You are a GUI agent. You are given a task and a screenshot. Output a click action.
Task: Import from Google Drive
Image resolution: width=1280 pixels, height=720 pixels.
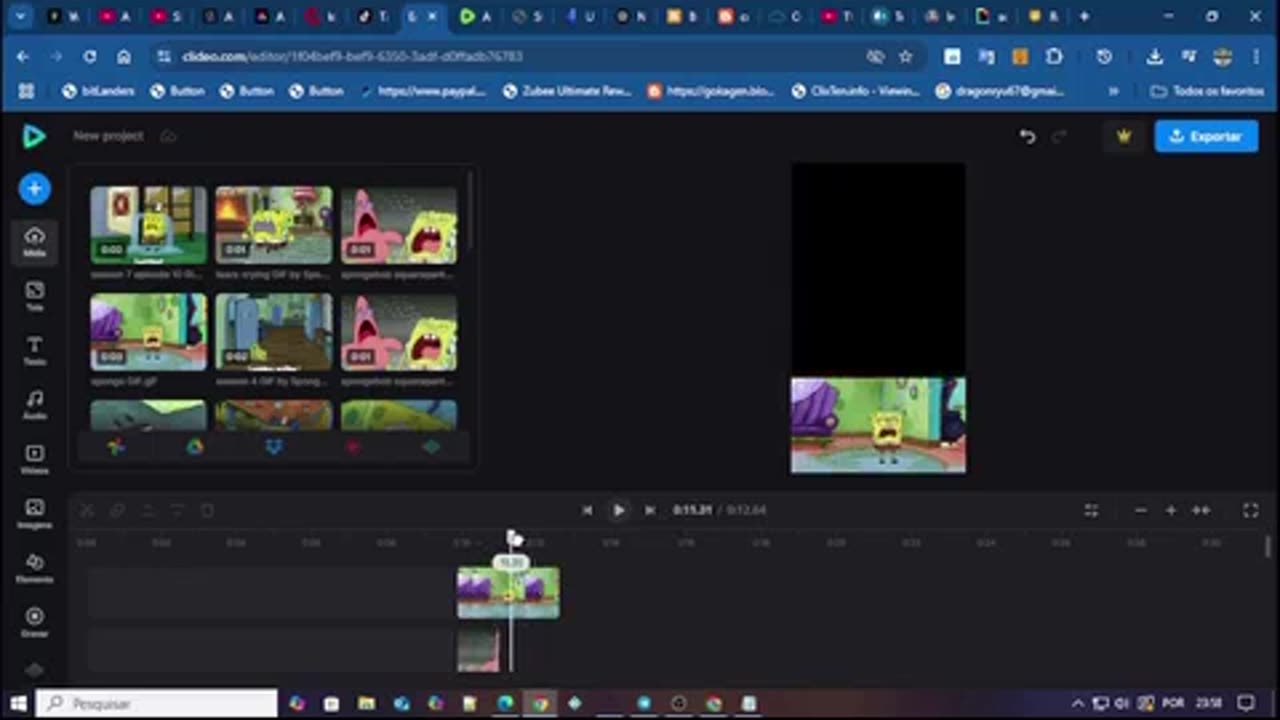tap(195, 447)
